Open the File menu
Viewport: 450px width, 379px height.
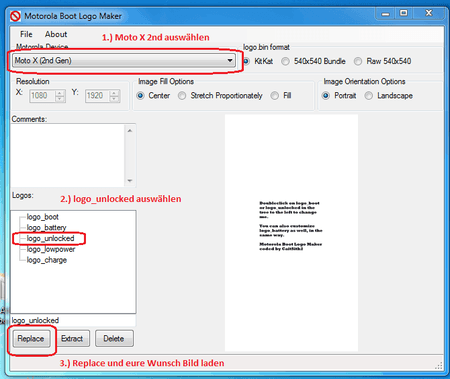point(26,34)
